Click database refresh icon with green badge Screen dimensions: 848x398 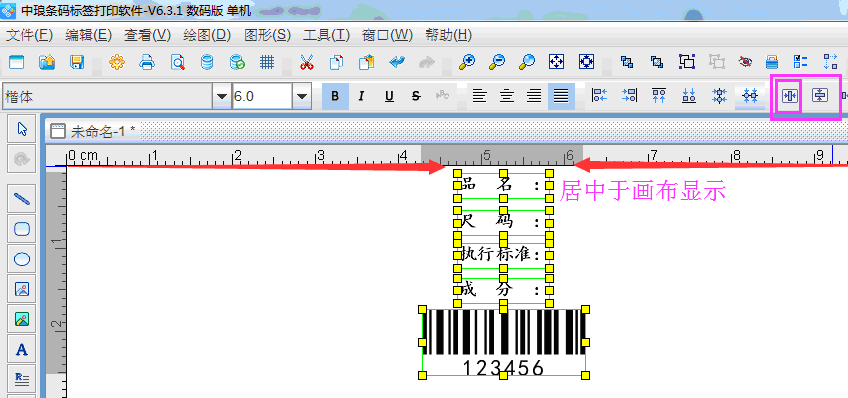(237, 63)
